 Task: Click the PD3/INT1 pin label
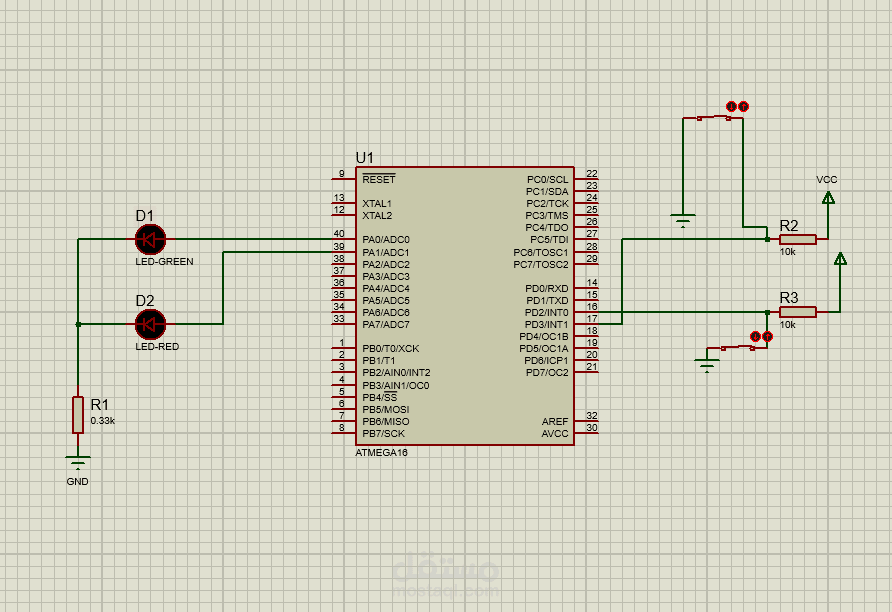(x=546, y=325)
